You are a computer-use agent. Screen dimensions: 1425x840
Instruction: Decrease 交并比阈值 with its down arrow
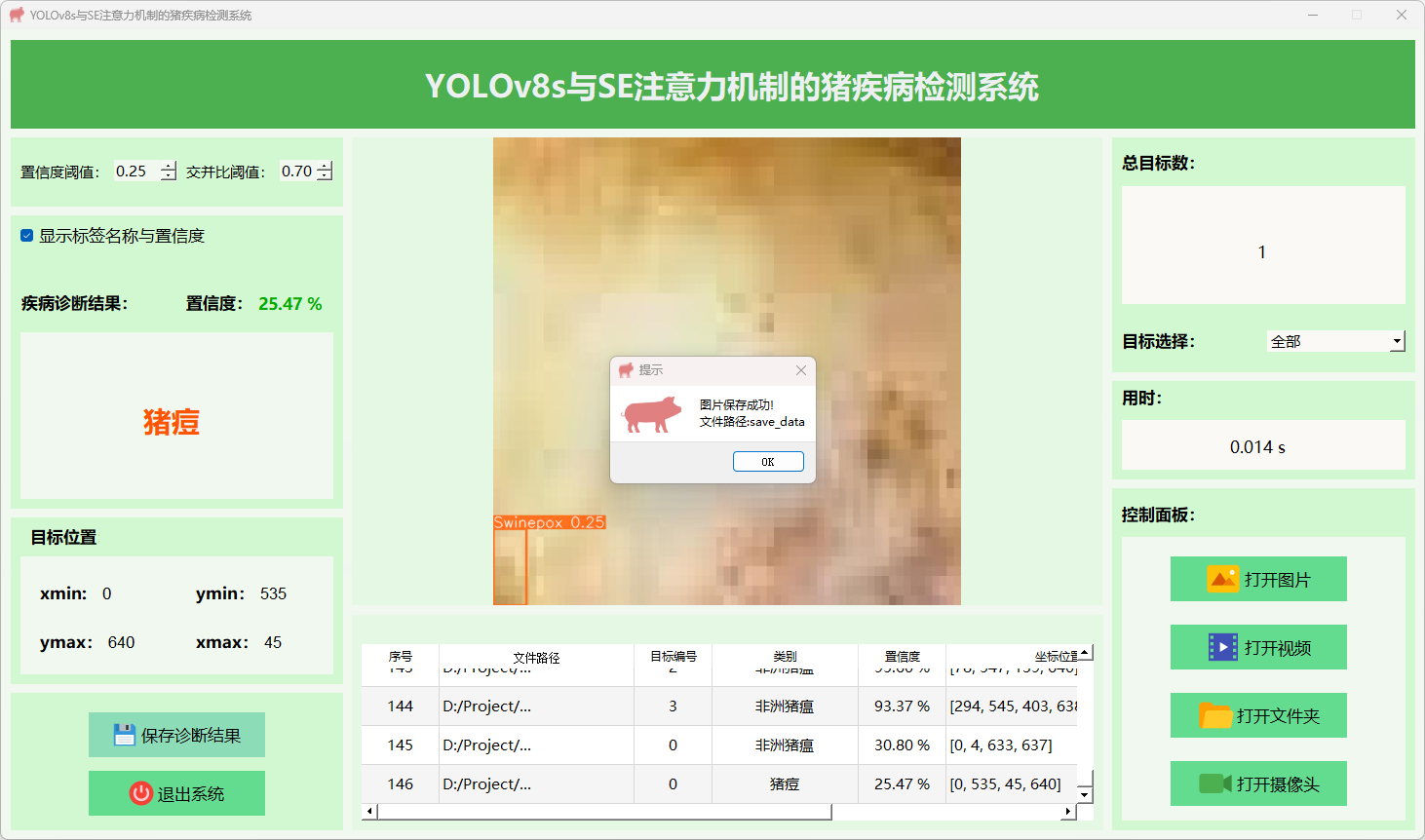tap(325, 176)
